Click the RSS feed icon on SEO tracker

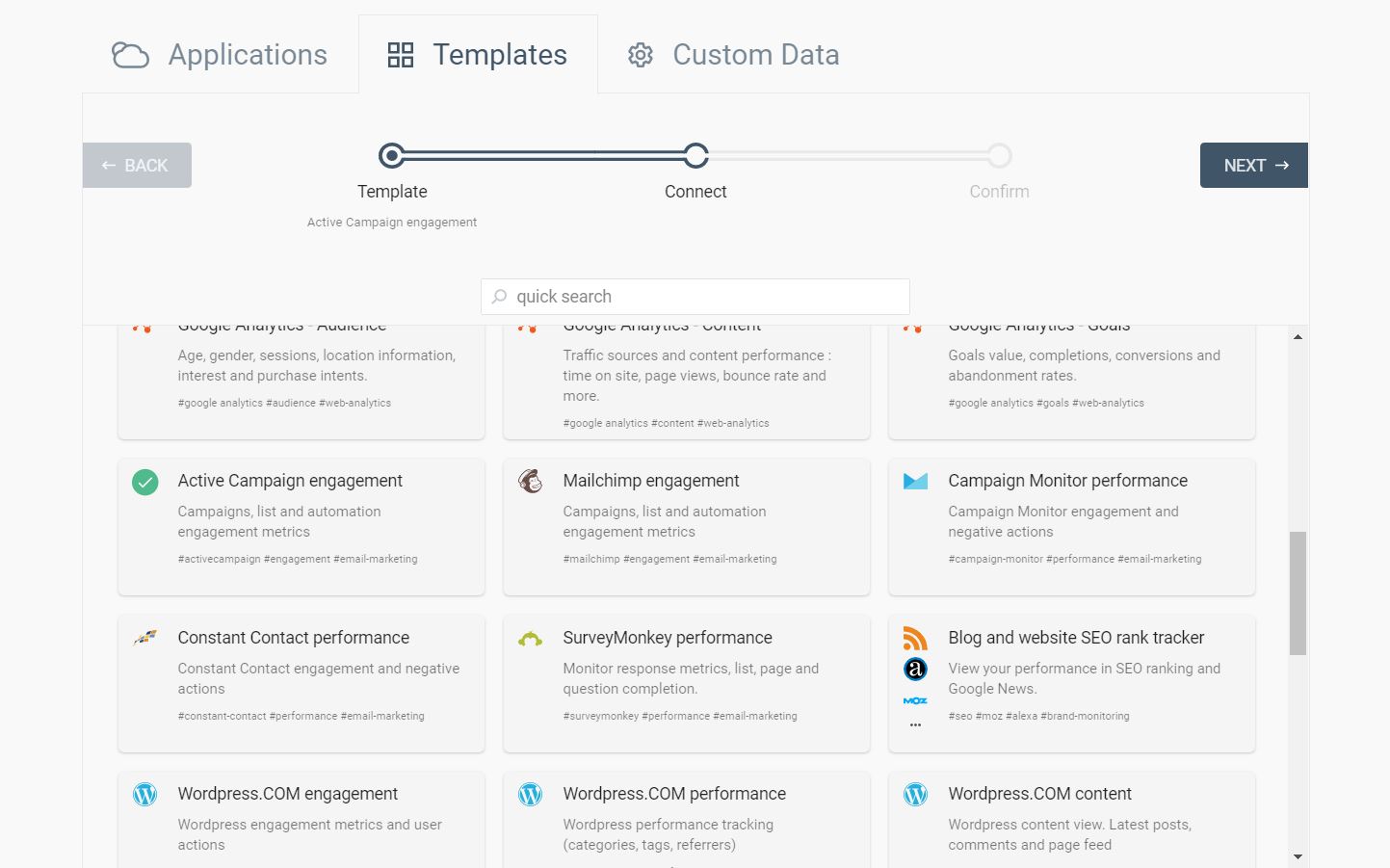(x=915, y=638)
